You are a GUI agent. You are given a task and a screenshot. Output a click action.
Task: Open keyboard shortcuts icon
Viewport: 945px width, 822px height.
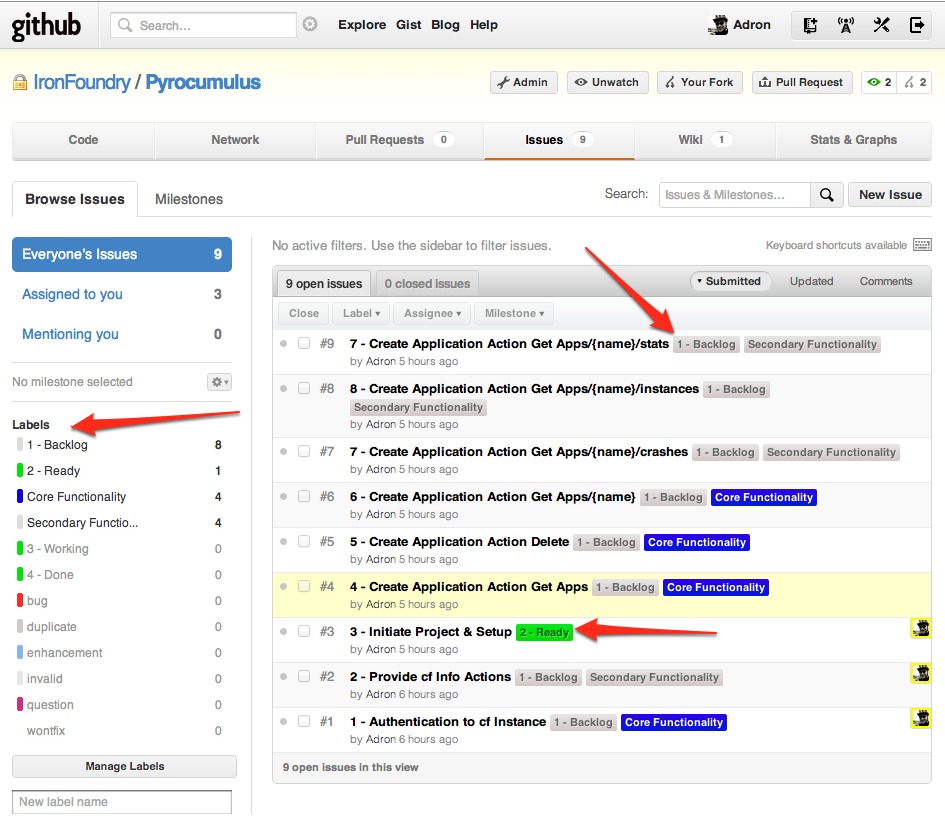click(x=922, y=245)
